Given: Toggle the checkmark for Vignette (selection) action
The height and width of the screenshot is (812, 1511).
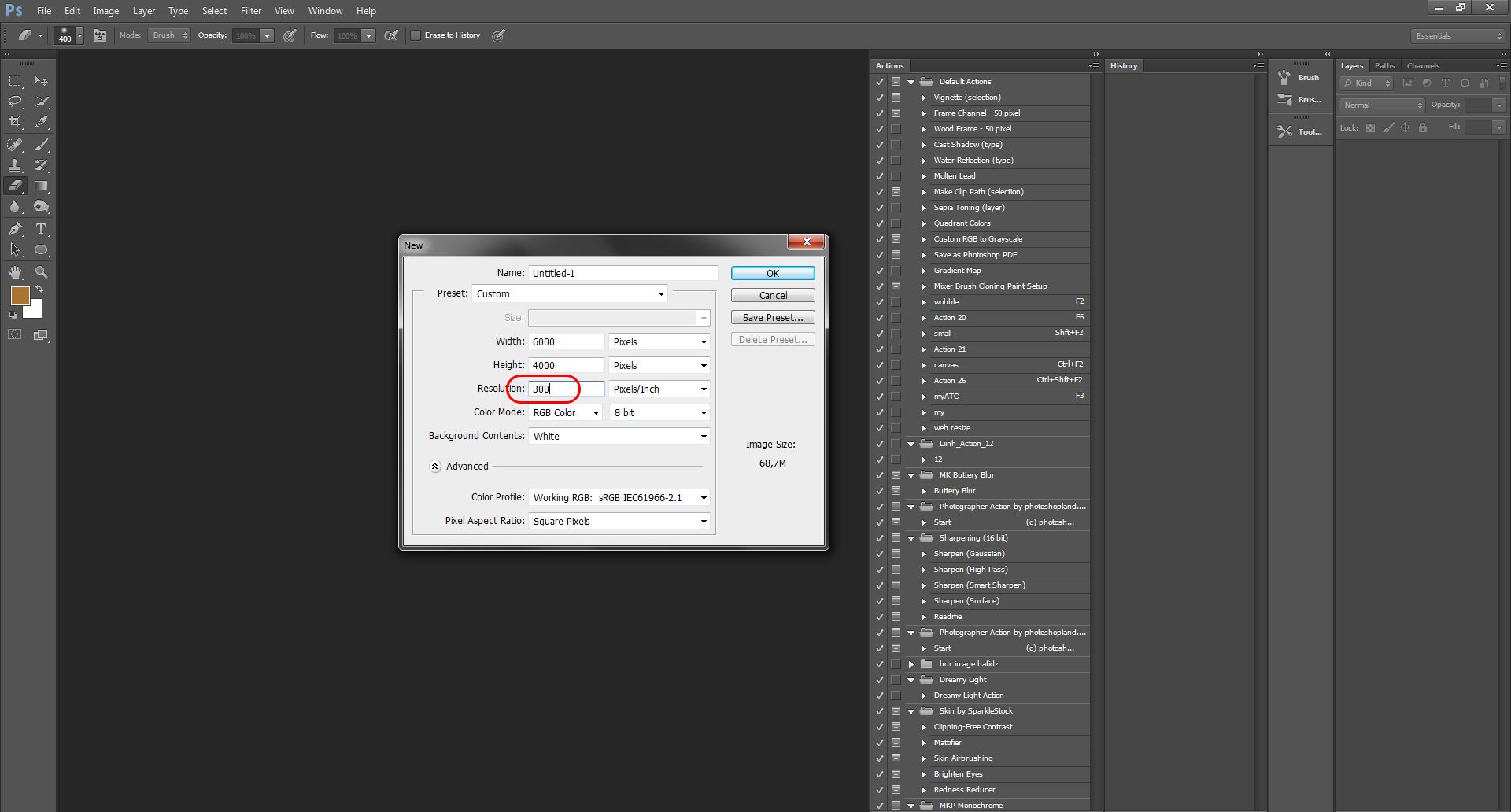Looking at the screenshot, I should tap(880, 98).
